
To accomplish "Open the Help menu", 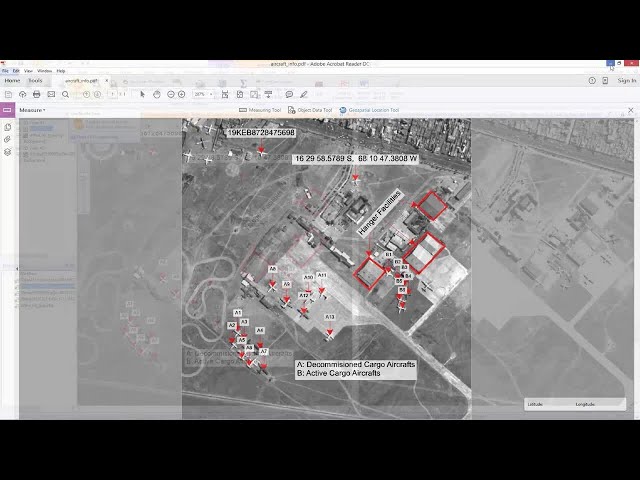I will (x=61, y=71).
